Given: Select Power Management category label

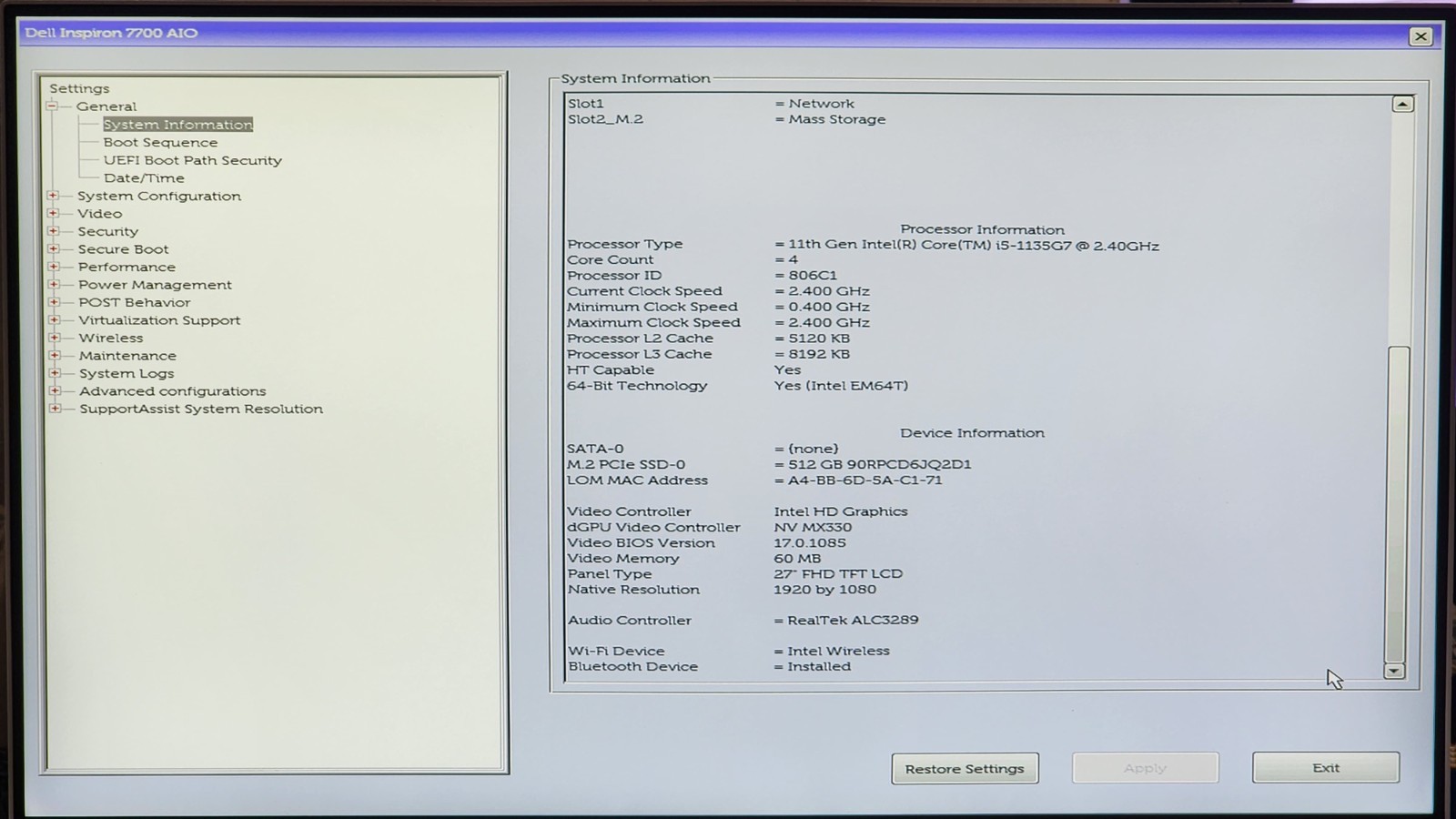Looking at the screenshot, I should [x=155, y=285].
